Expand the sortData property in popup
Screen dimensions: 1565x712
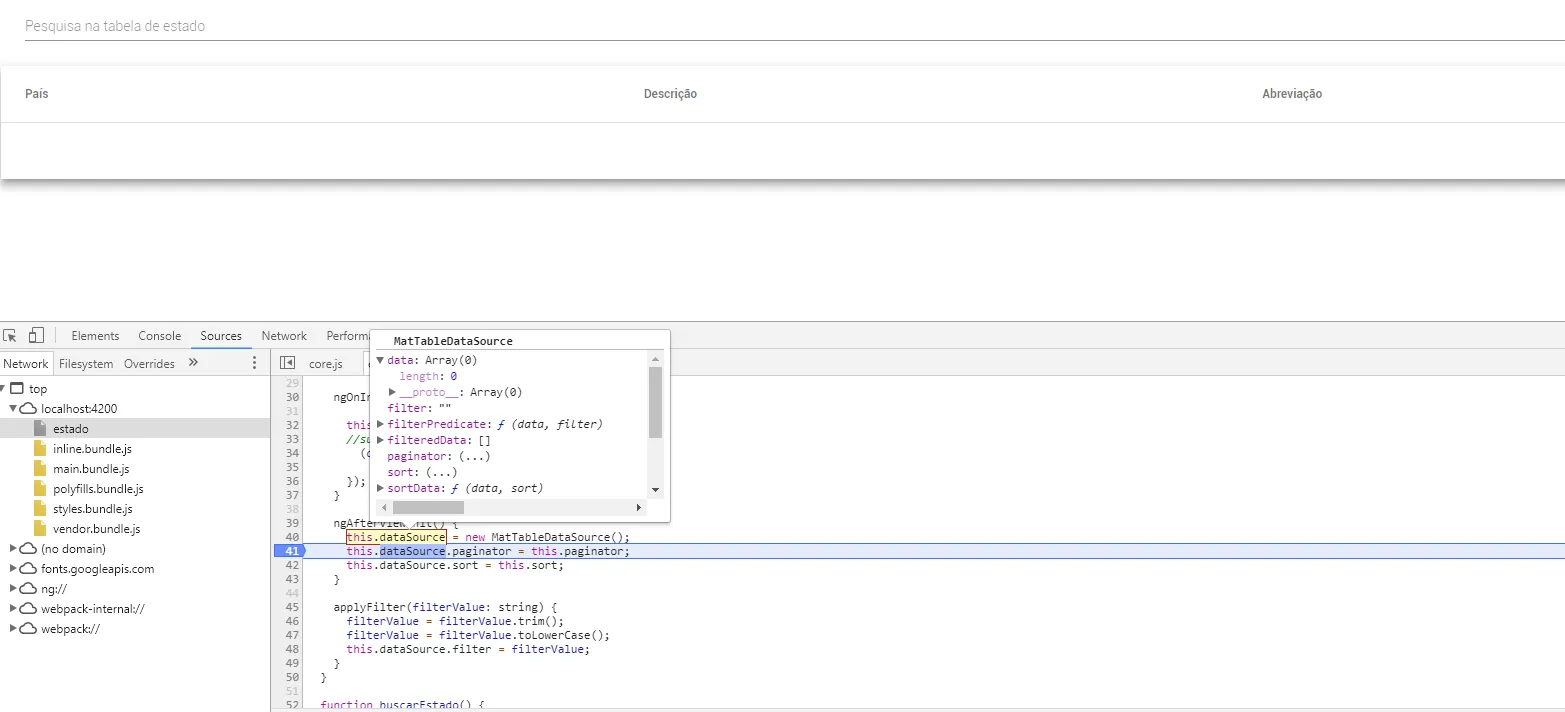pos(380,488)
